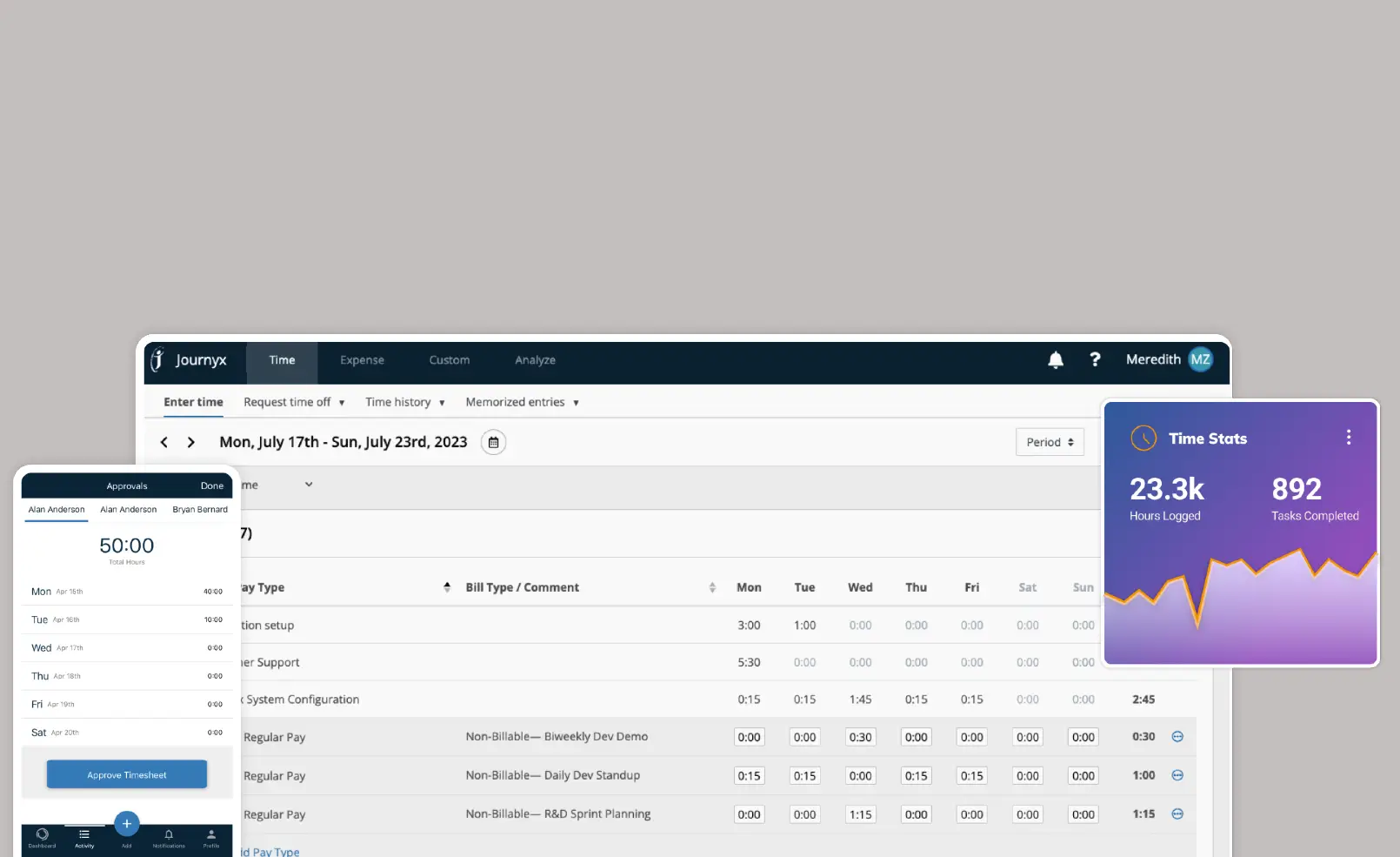Screen dimensions: 1400x857
Task: Click the clock icon on Time Stats card
Action: coord(1143,438)
